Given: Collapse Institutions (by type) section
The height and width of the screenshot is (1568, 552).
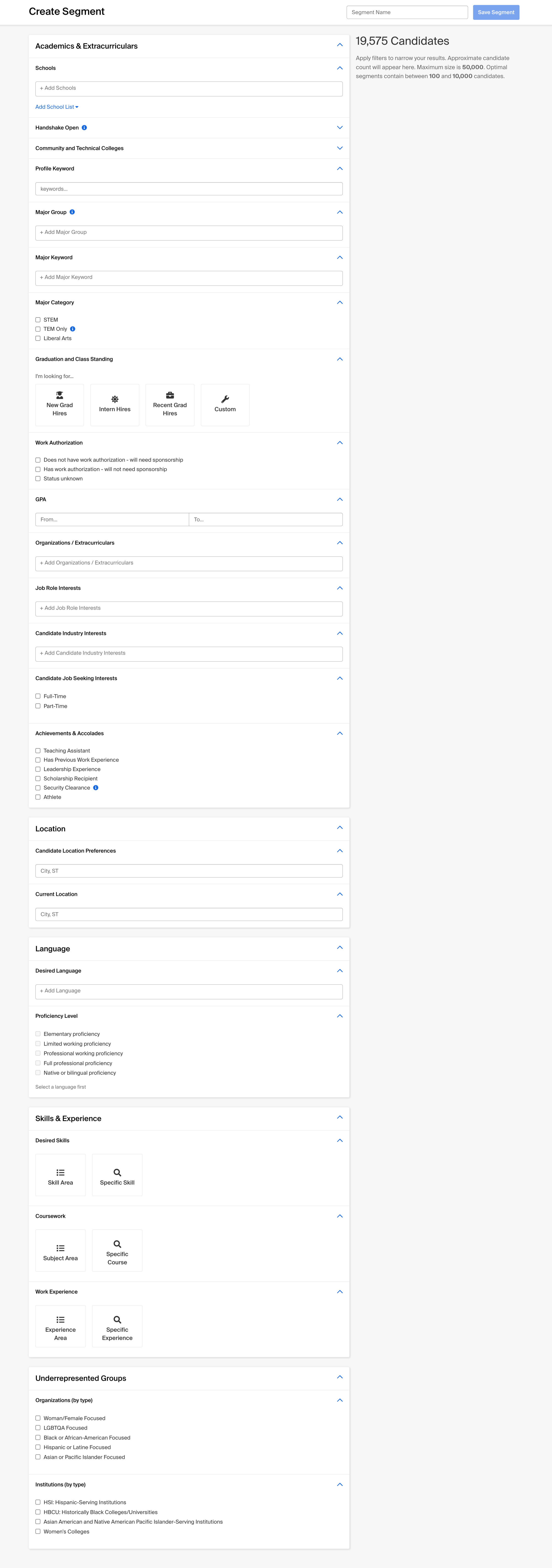Looking at the screenshot, I should [340, 1485].
